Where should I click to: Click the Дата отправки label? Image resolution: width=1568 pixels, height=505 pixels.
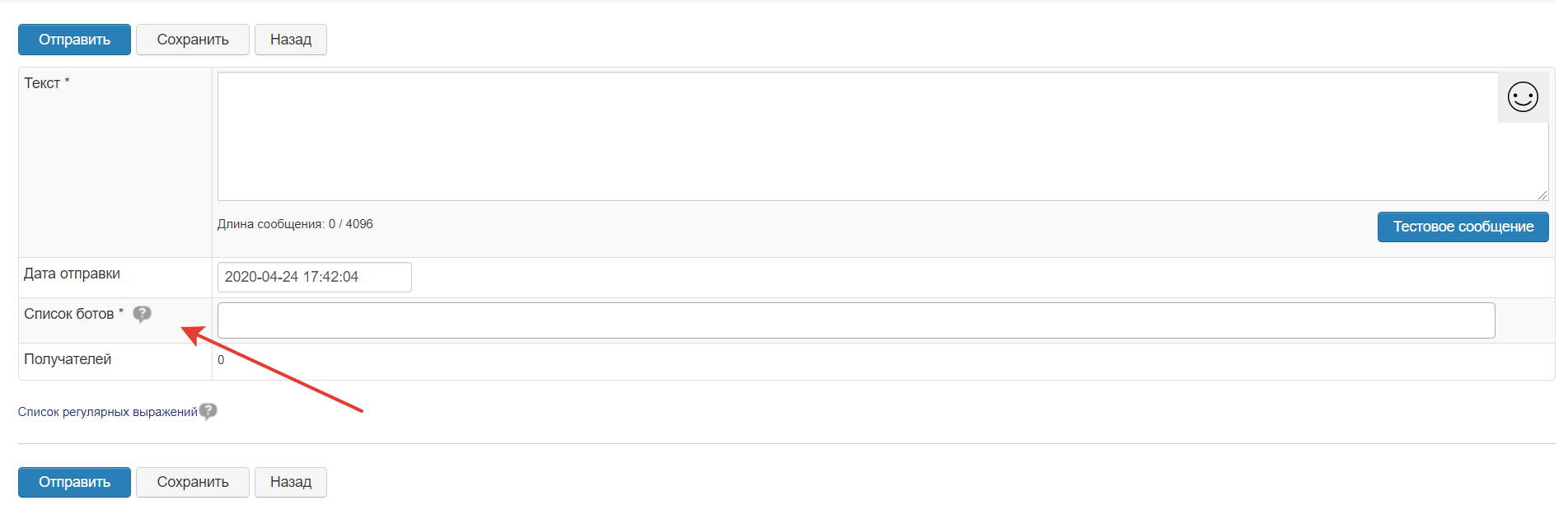tap(72, 274)
